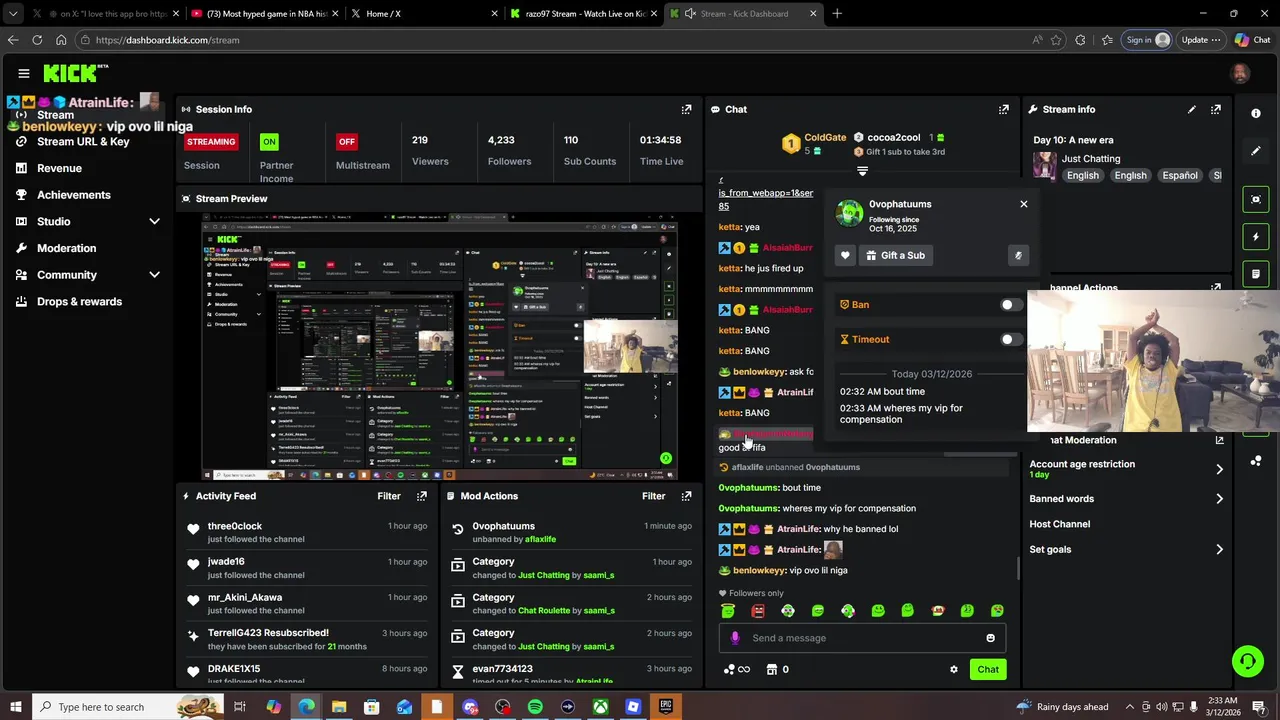1280x720 pixels.
Task: Go to Stream URL & Key
Action: [x=83, y=141]
